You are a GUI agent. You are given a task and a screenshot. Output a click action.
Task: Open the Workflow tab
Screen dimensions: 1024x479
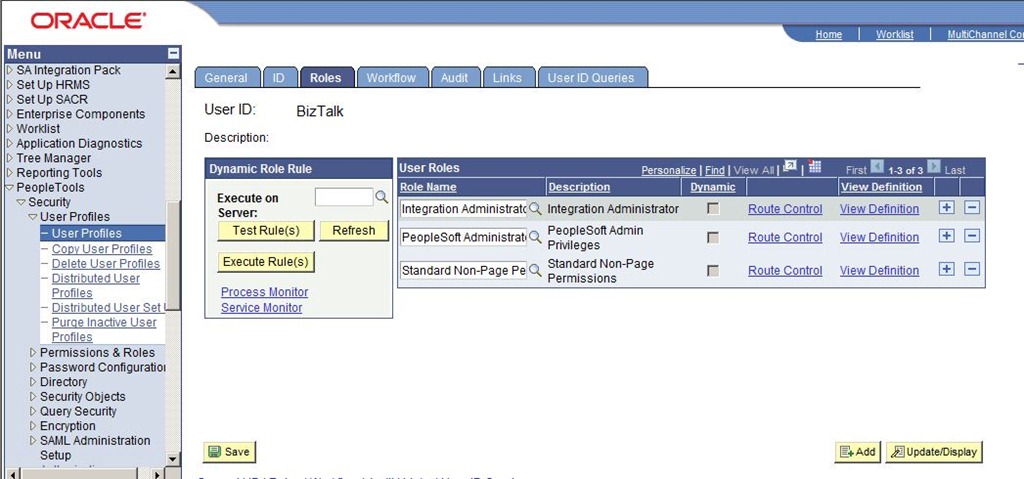tap(392, 77)
